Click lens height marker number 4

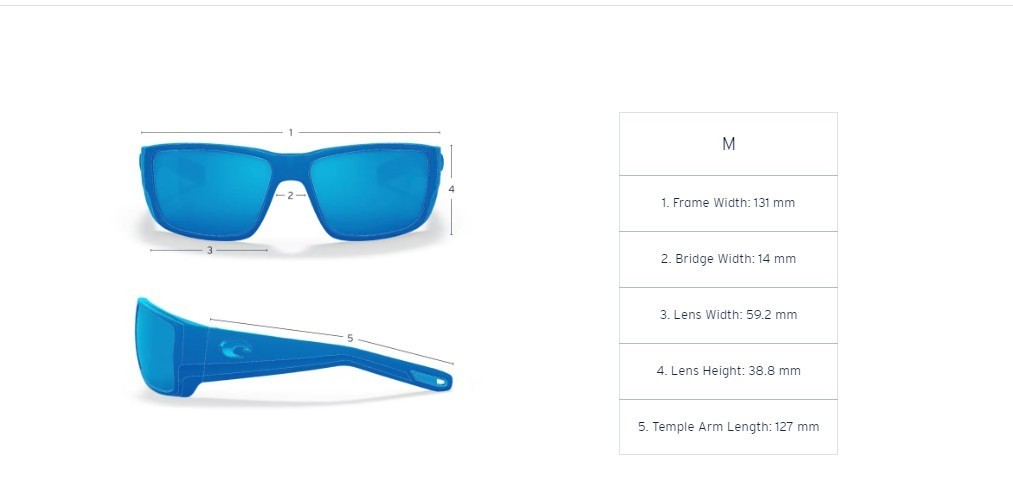[452, 189]
